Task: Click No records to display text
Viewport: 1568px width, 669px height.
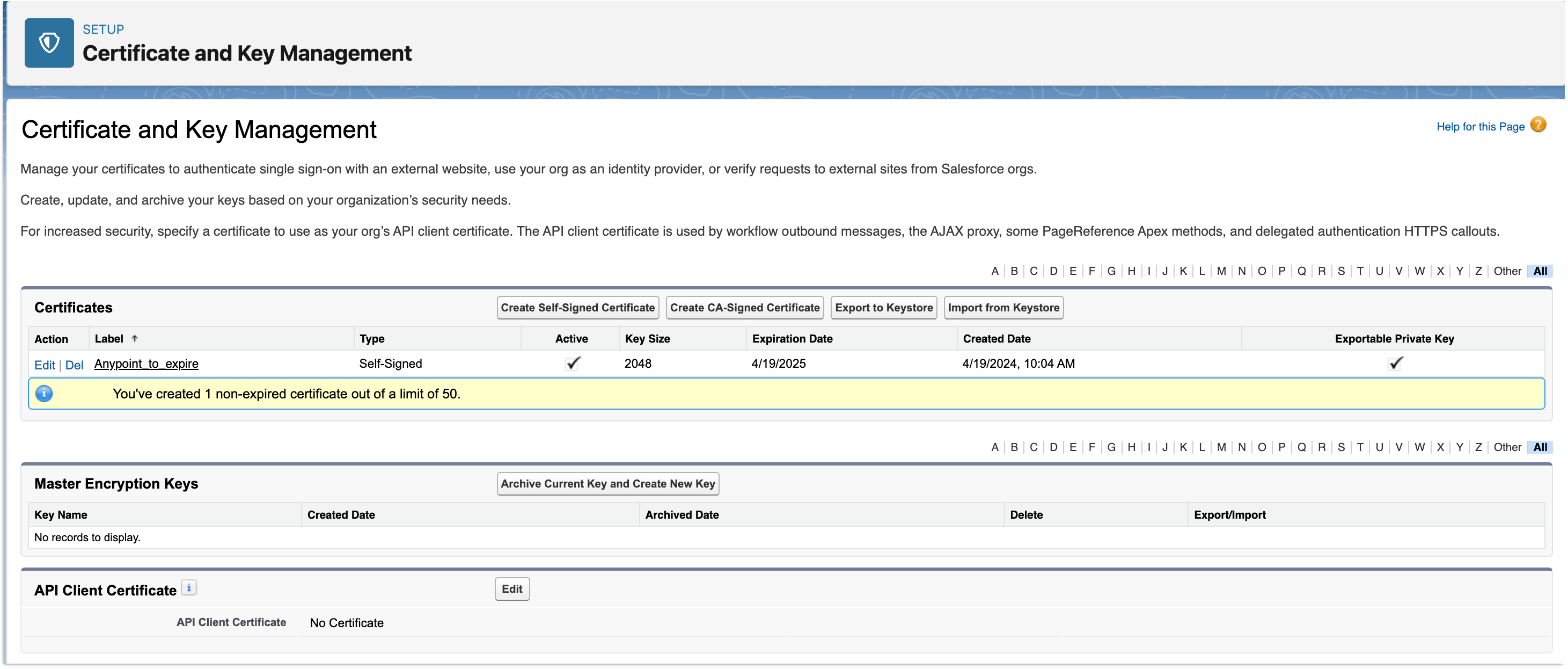Action: click(x=87, y=537)
